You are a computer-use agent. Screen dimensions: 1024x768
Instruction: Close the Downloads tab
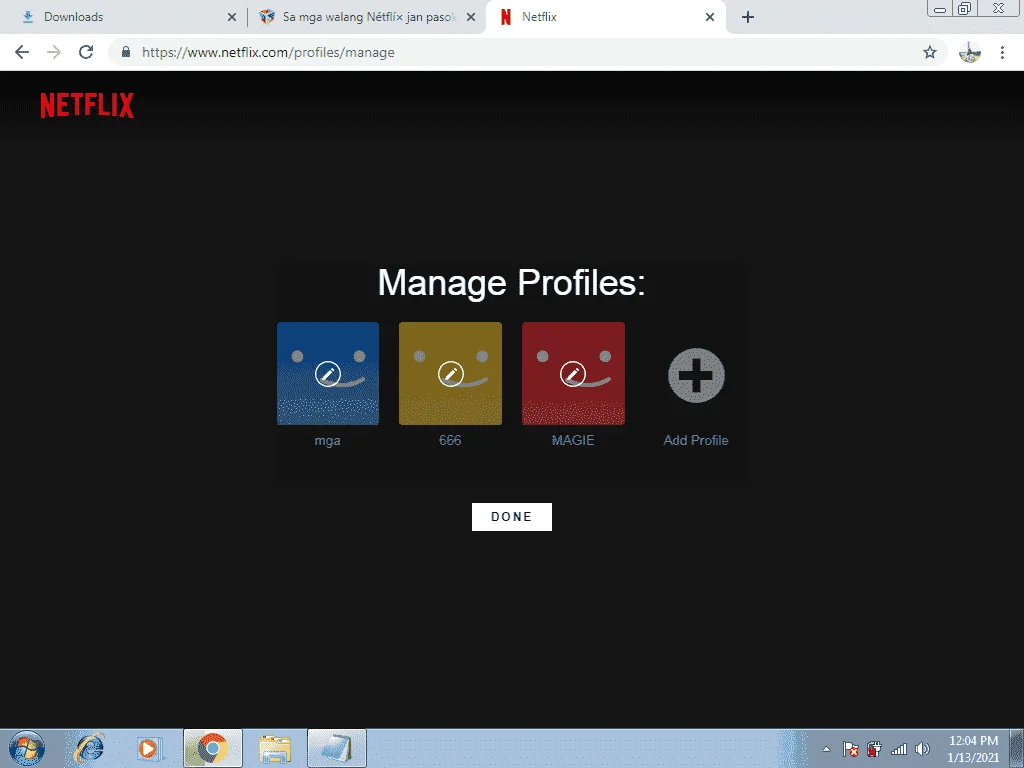232,17
